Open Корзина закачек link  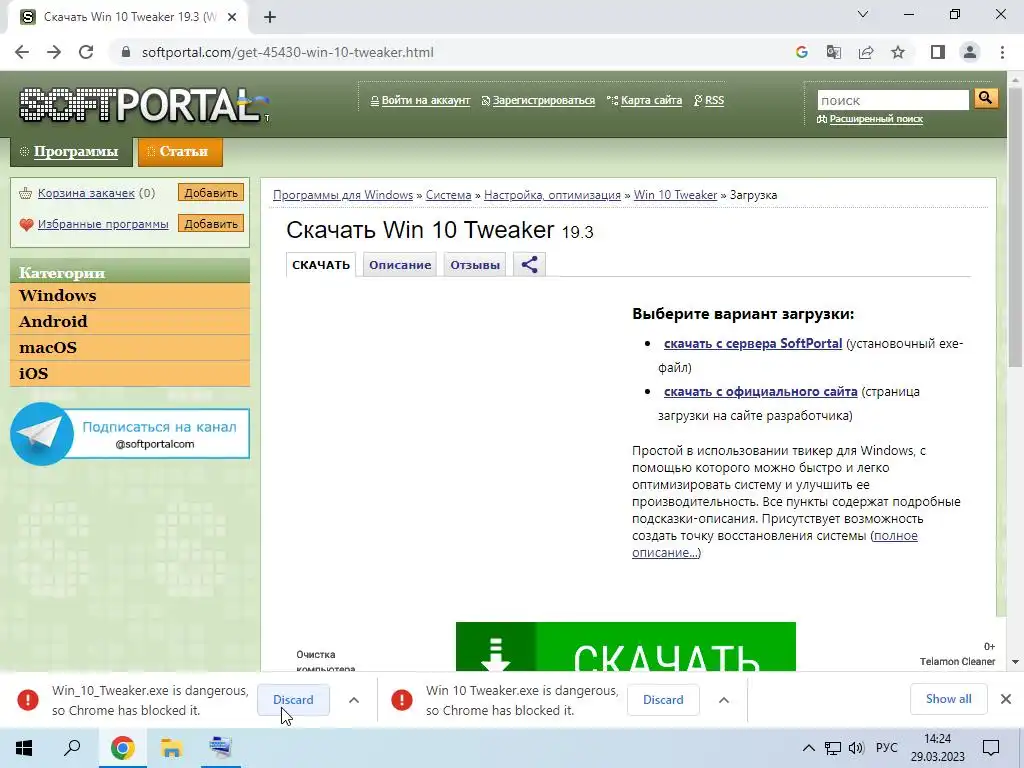coord(86,193)
